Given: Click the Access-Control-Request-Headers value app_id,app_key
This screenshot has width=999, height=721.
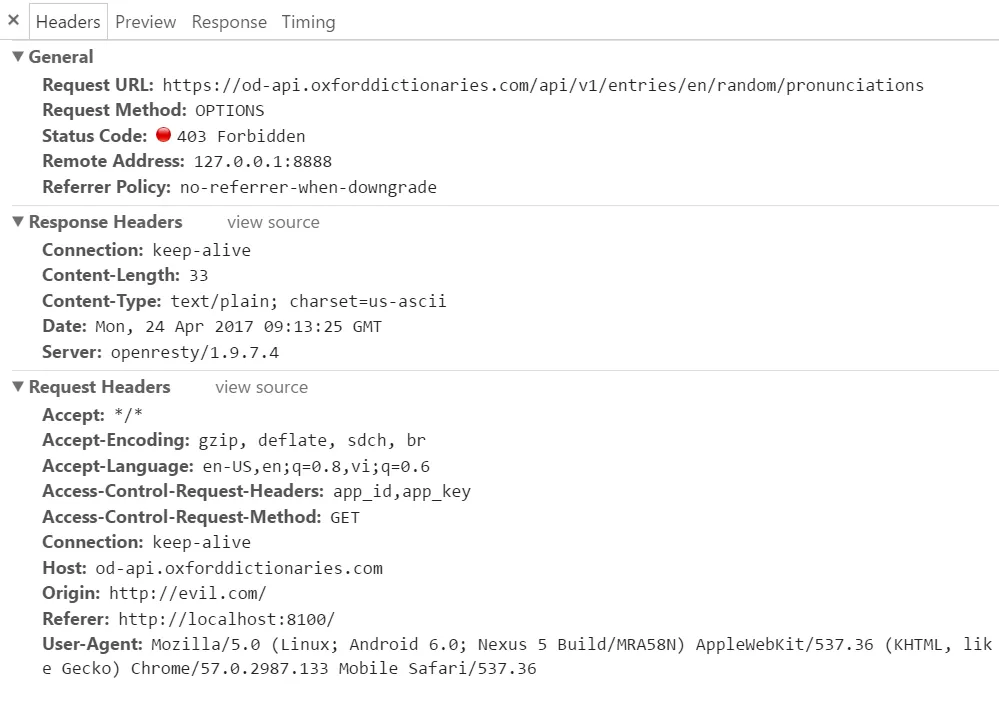Looking at the screenshot, I should tap(402, 492).
